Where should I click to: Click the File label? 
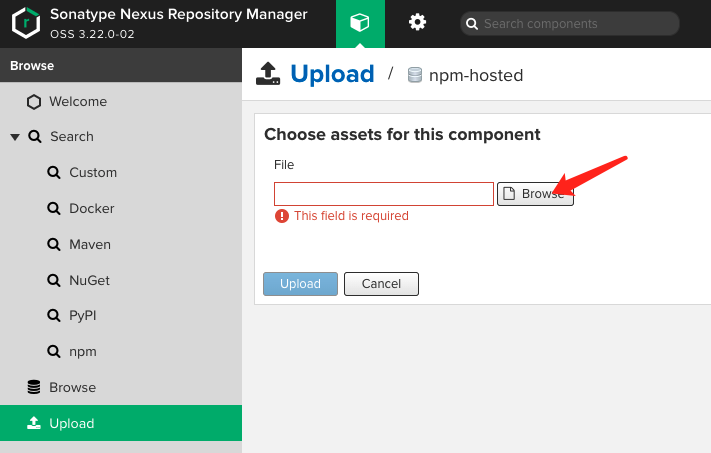(x=284, y=165)
